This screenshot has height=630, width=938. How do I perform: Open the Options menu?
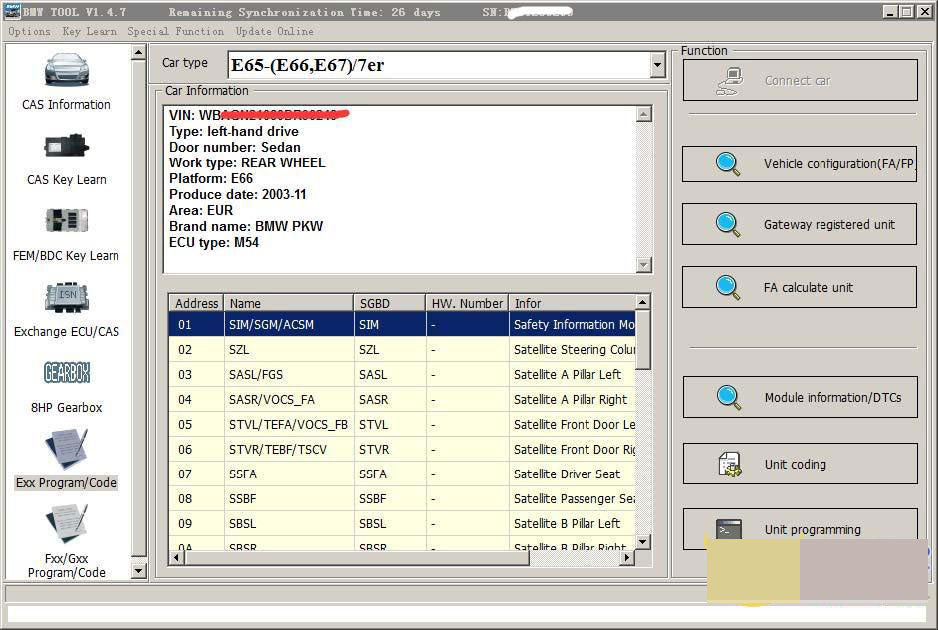pyautogui.click(x=29, y=31)
